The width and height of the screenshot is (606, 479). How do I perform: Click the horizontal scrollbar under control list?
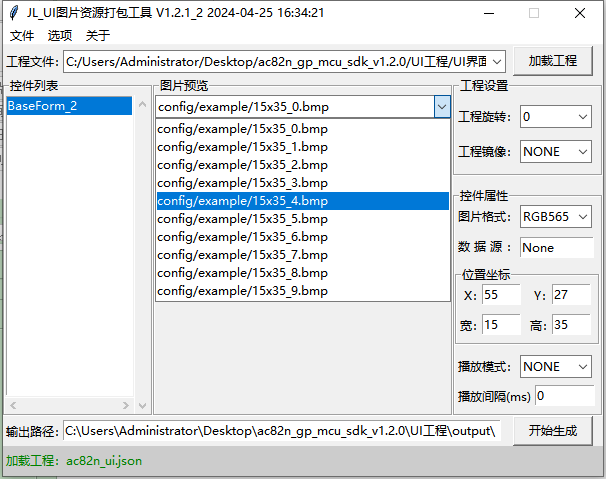pos(70,406)
